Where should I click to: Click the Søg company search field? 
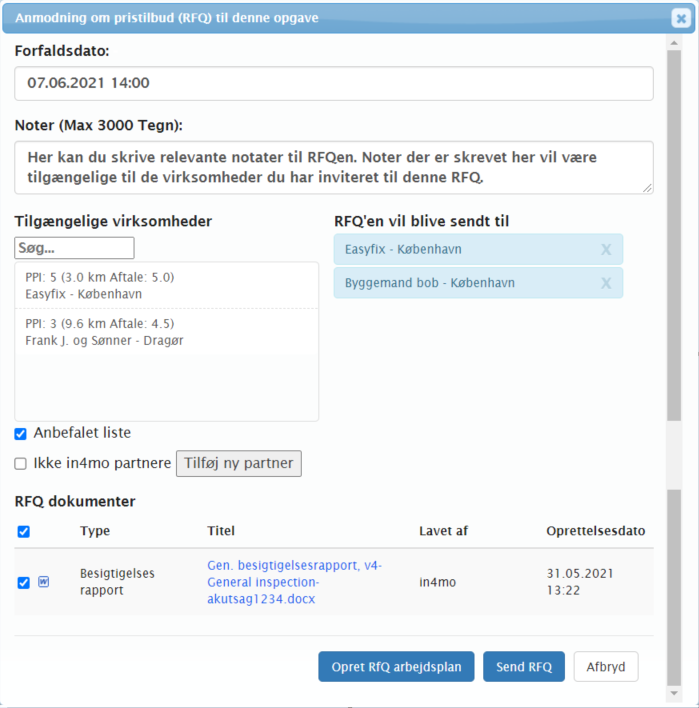74,248
